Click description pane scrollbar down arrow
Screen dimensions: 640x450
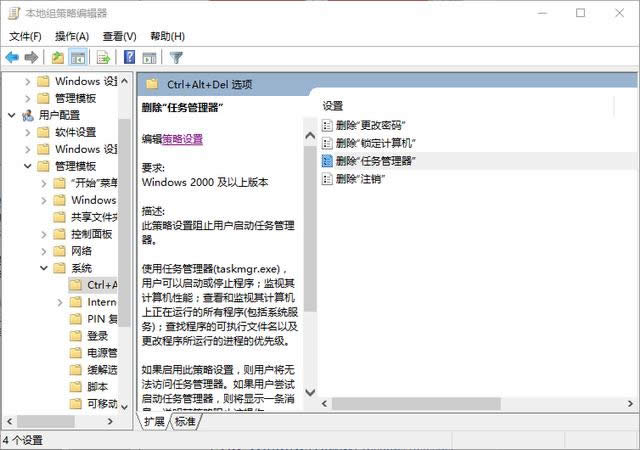310,393
